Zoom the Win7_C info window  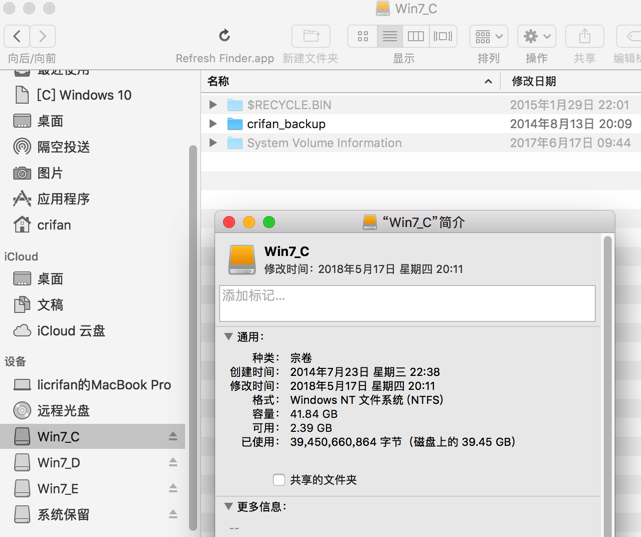[x=269, y=222]
